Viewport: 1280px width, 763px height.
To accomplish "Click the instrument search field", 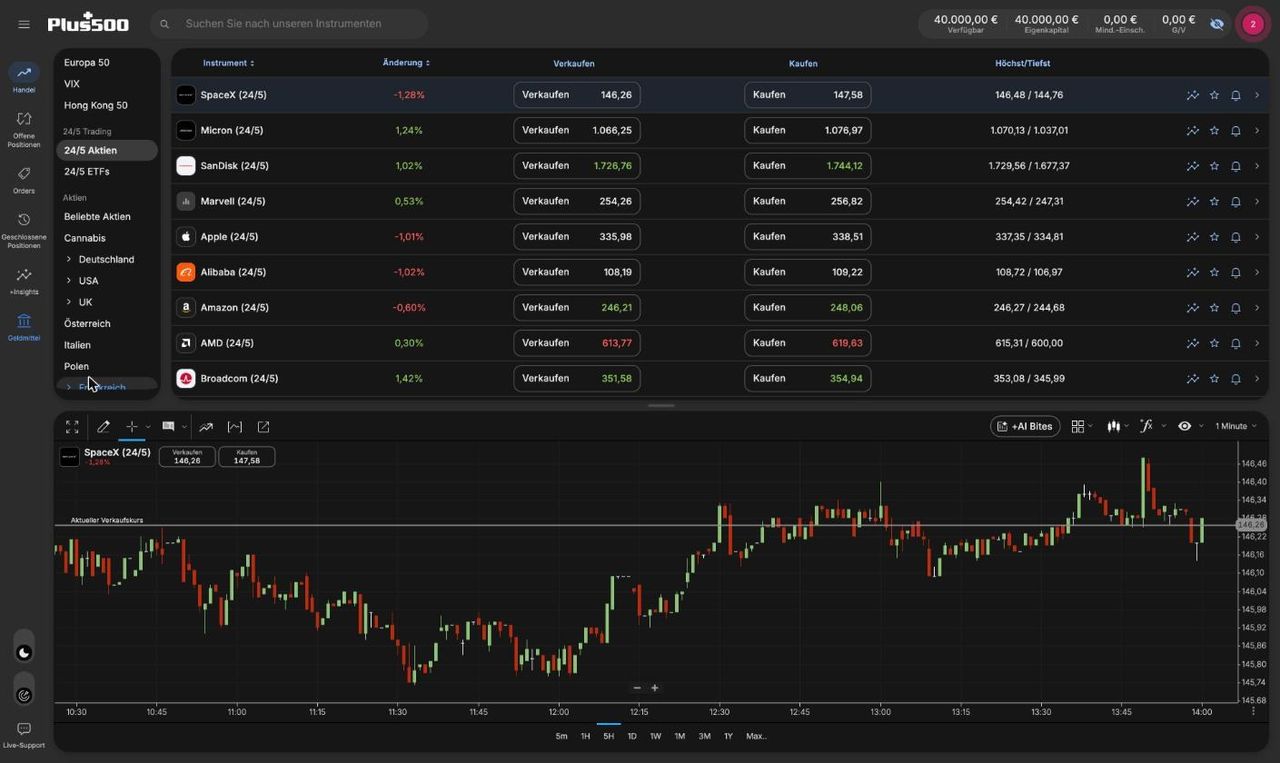I will pyautogui.click(x=290, y=24).
